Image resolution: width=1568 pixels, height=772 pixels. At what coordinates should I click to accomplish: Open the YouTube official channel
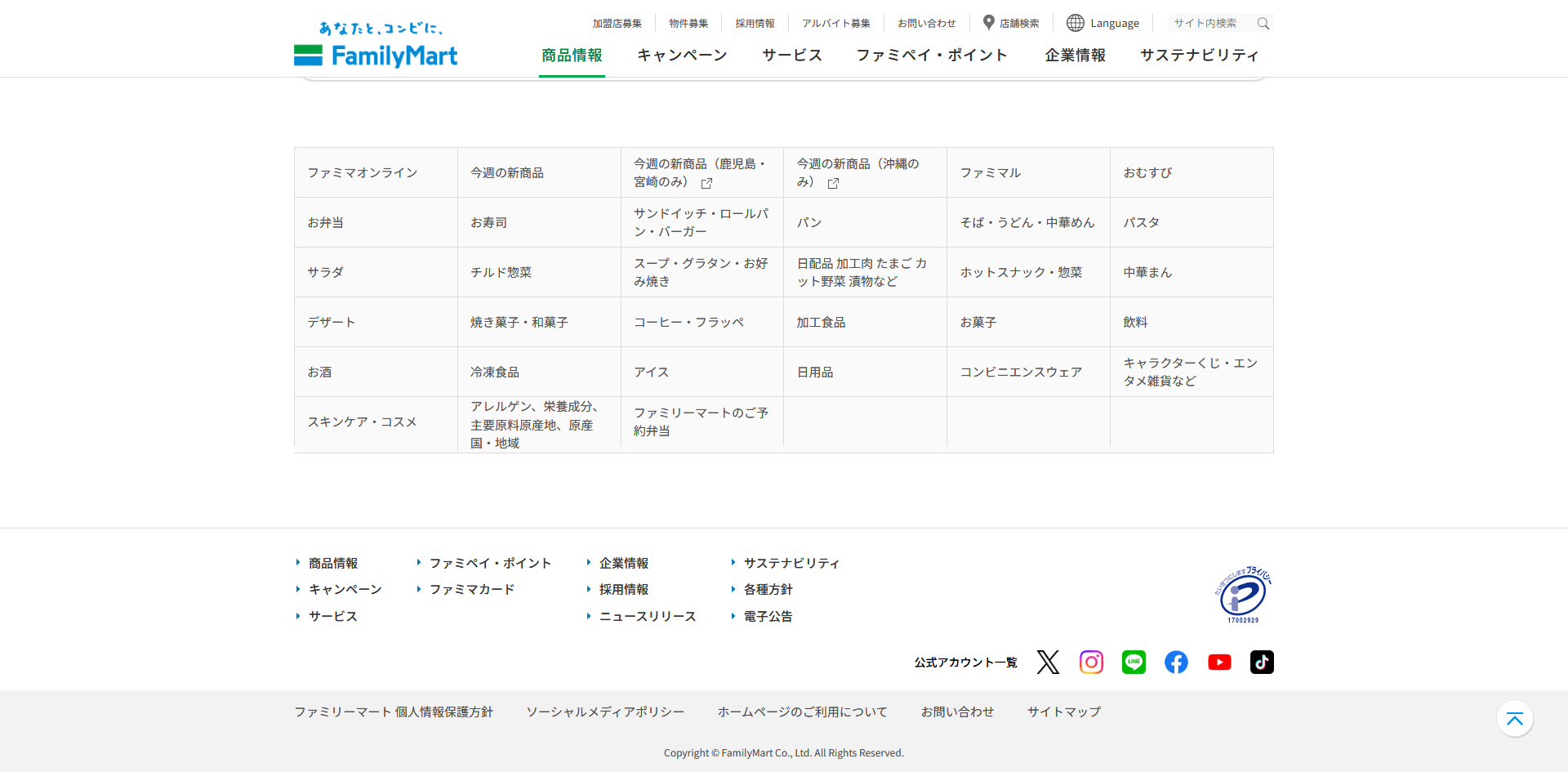point(1219,662)
